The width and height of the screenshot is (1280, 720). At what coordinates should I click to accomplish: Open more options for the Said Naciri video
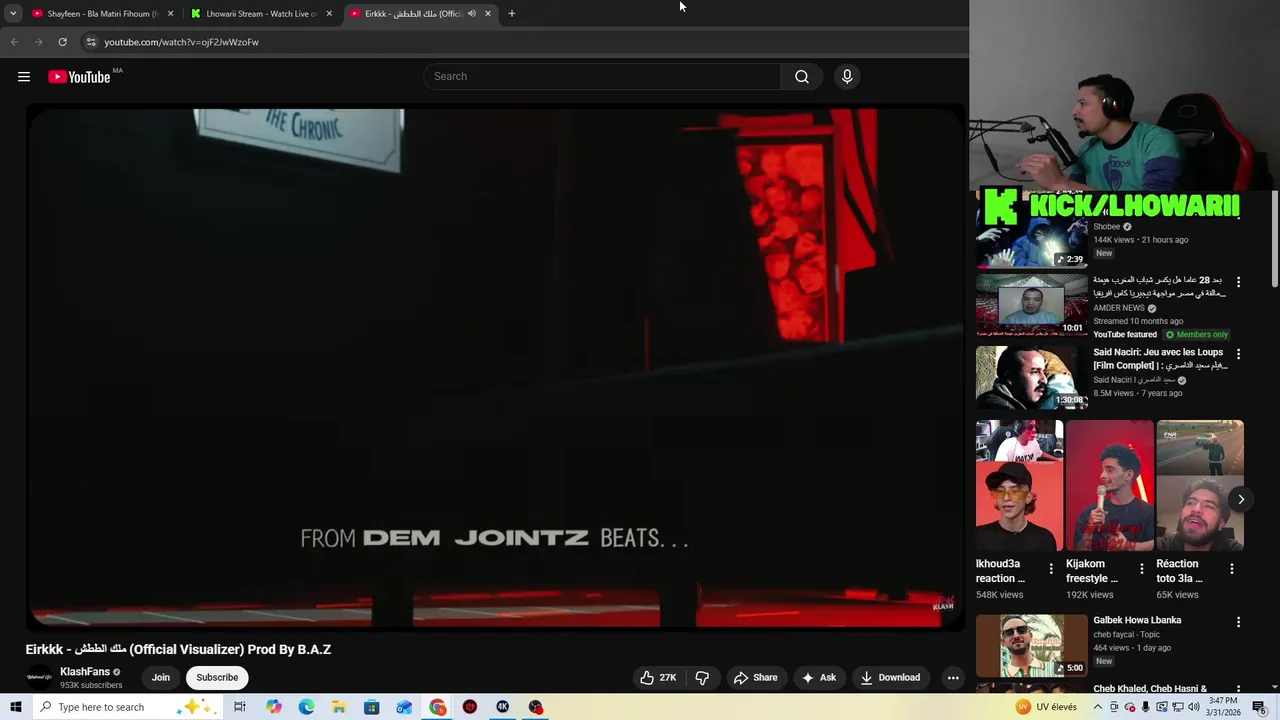[x=1238, y=354]
